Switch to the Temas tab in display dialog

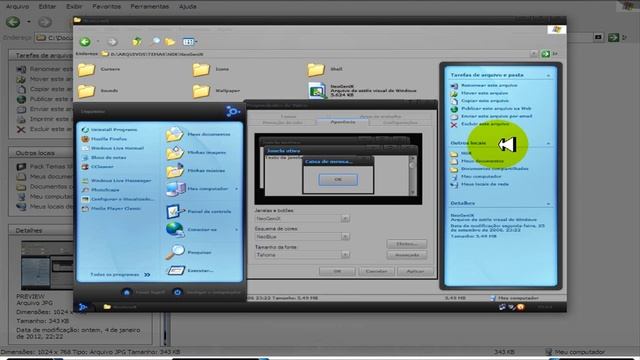[x=288, y=116]
